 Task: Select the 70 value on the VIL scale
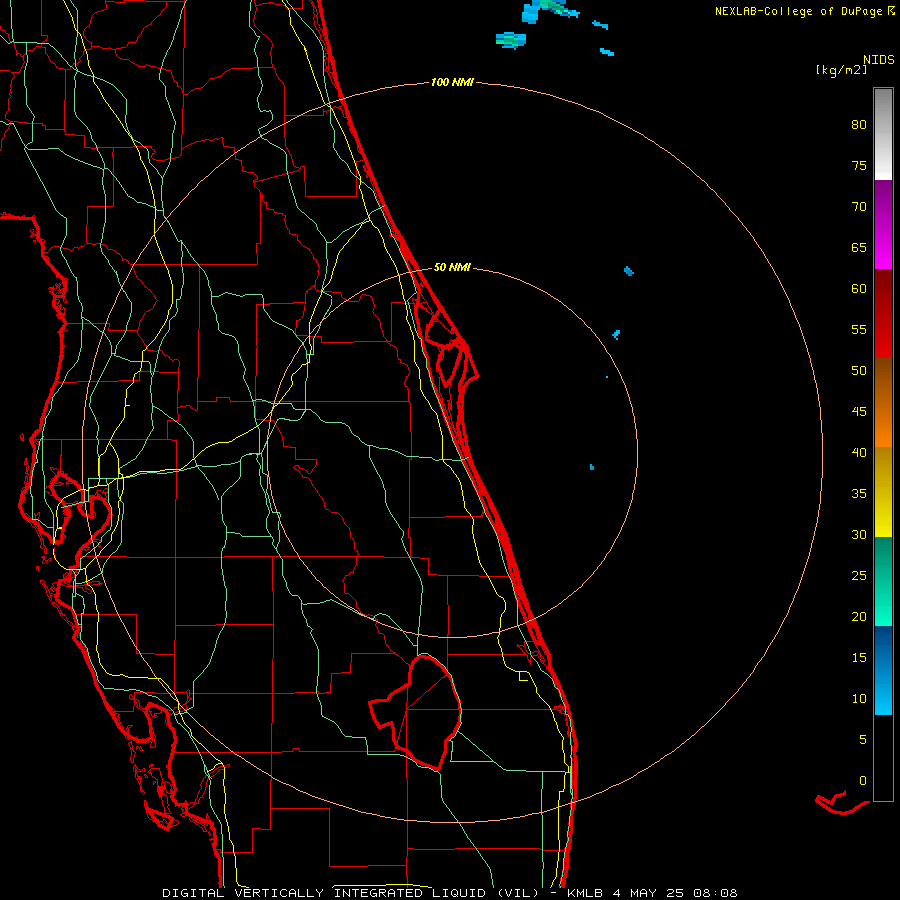pyautogui.click(x=859, y=207)
